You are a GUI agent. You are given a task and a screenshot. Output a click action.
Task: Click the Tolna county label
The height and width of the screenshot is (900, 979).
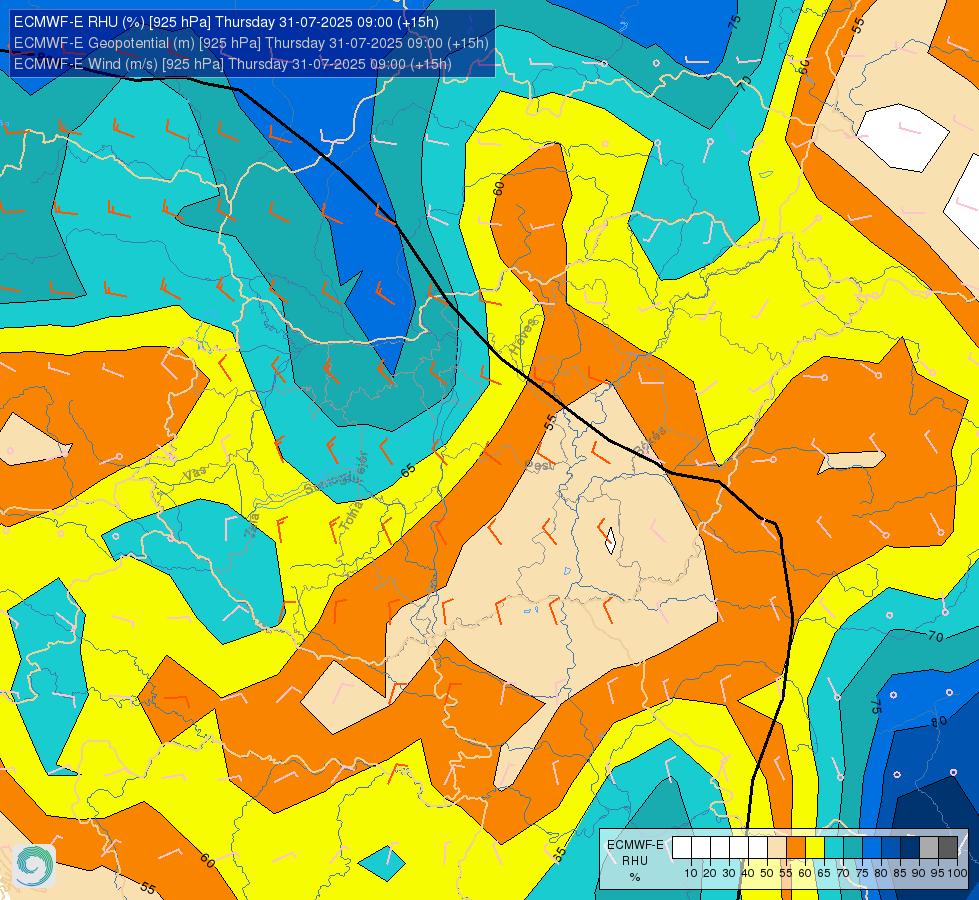[x=351, y=517]
